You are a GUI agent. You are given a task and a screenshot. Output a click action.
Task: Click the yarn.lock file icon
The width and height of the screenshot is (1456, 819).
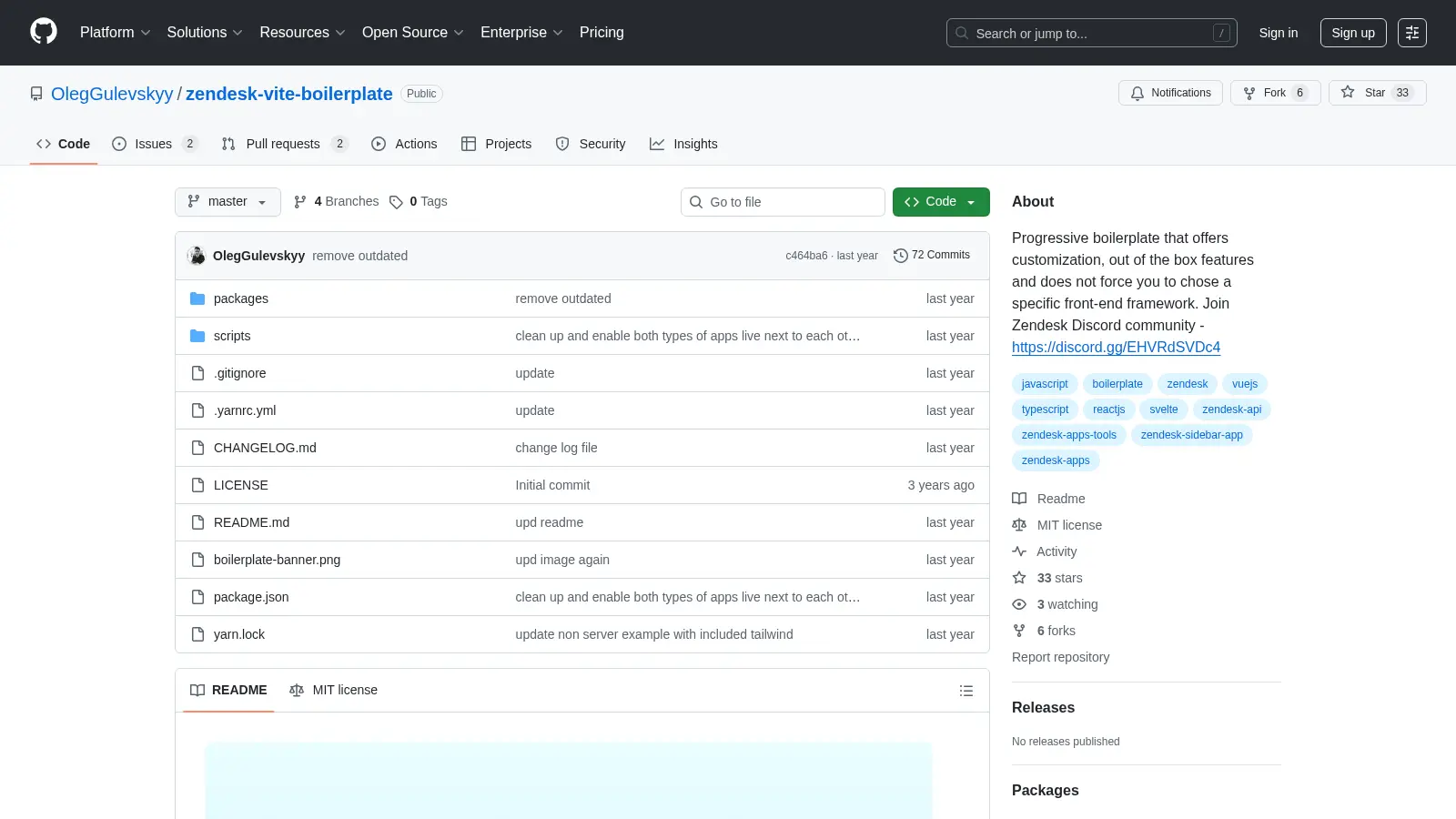pos(197,634)
